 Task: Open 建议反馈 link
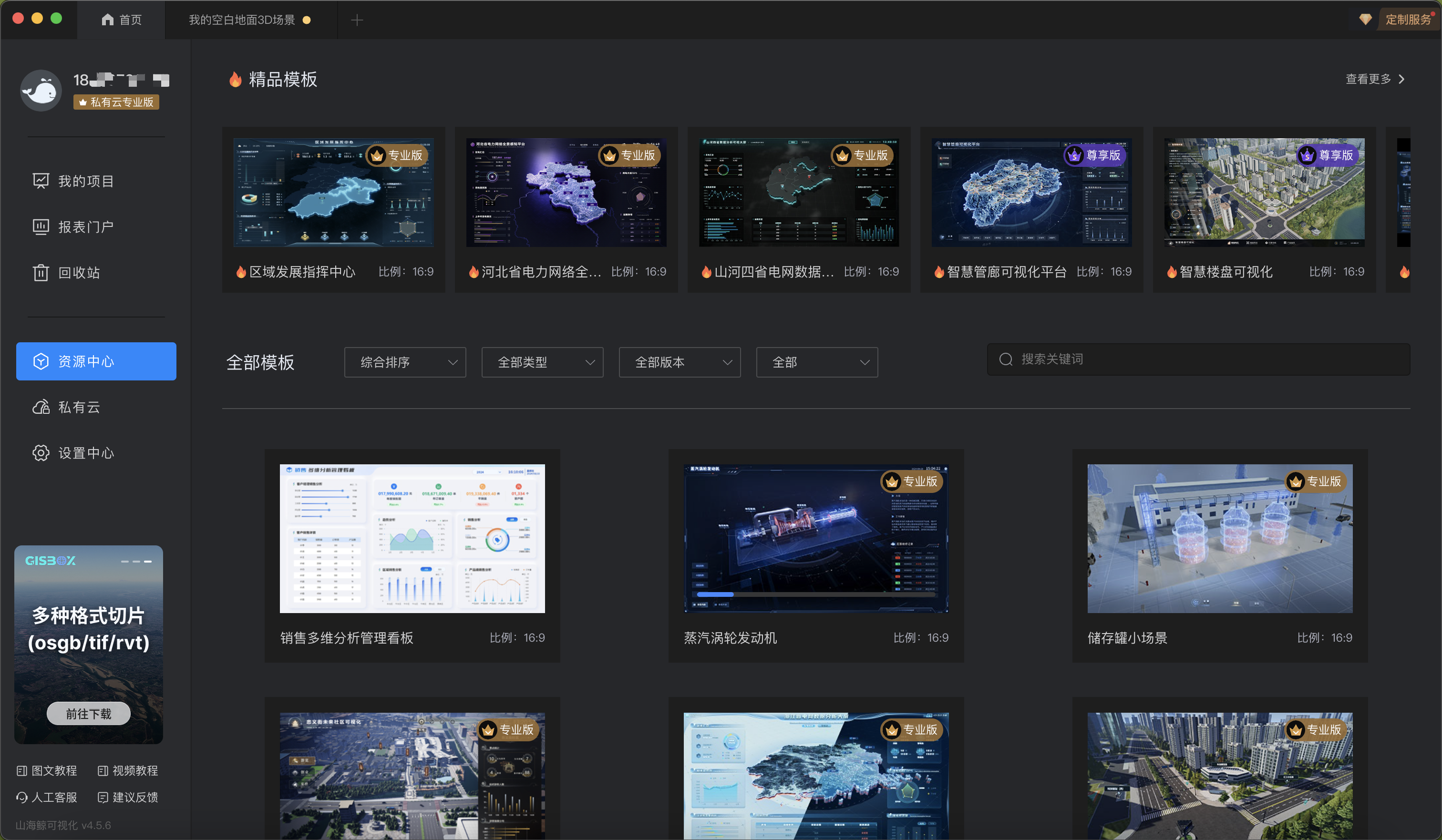128,797
